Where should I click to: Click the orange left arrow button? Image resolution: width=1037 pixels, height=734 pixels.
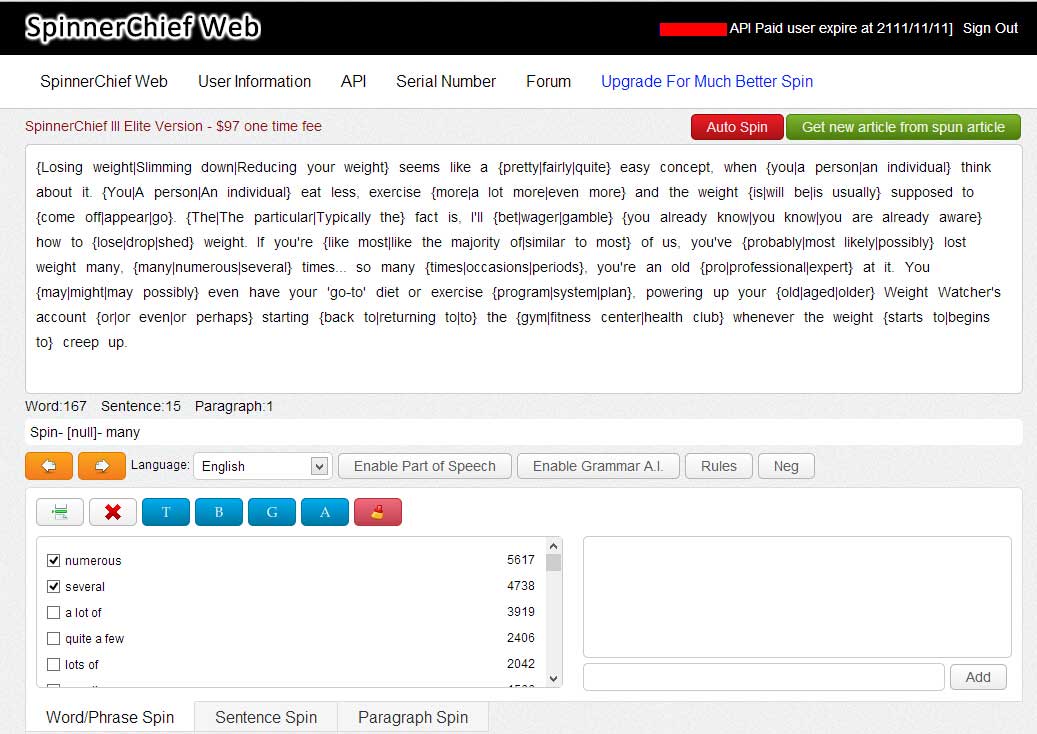[48, 466]
